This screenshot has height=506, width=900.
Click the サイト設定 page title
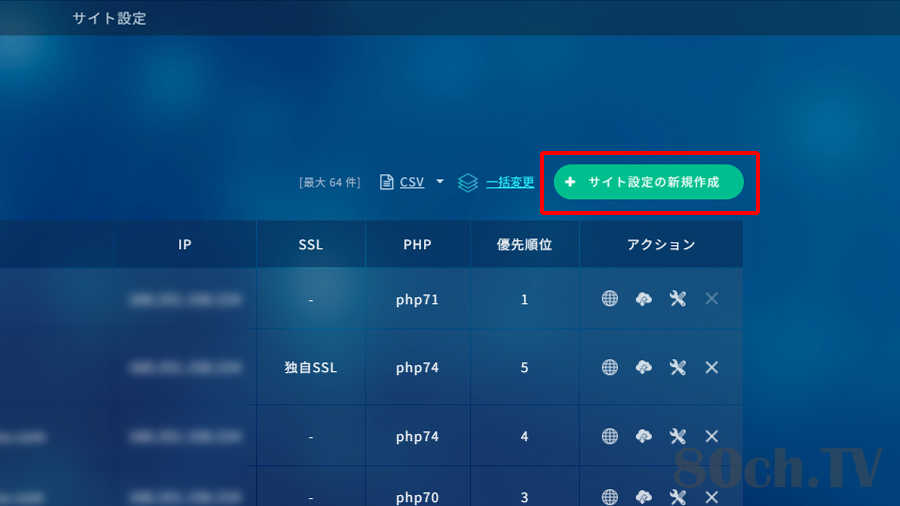click(109, 18)
